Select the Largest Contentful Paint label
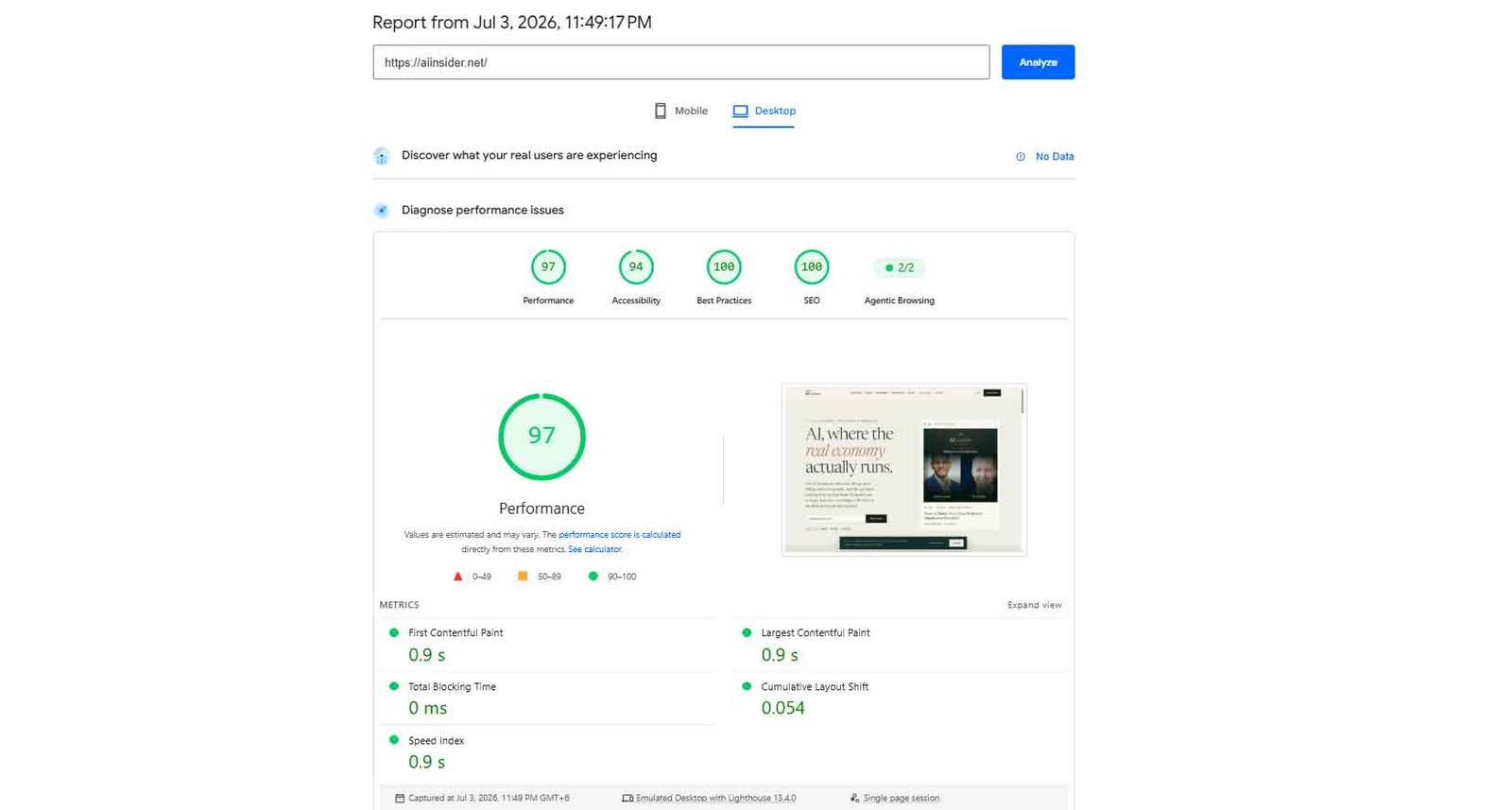Screen dimensions: 1512x810 click(x=816, y=633)
